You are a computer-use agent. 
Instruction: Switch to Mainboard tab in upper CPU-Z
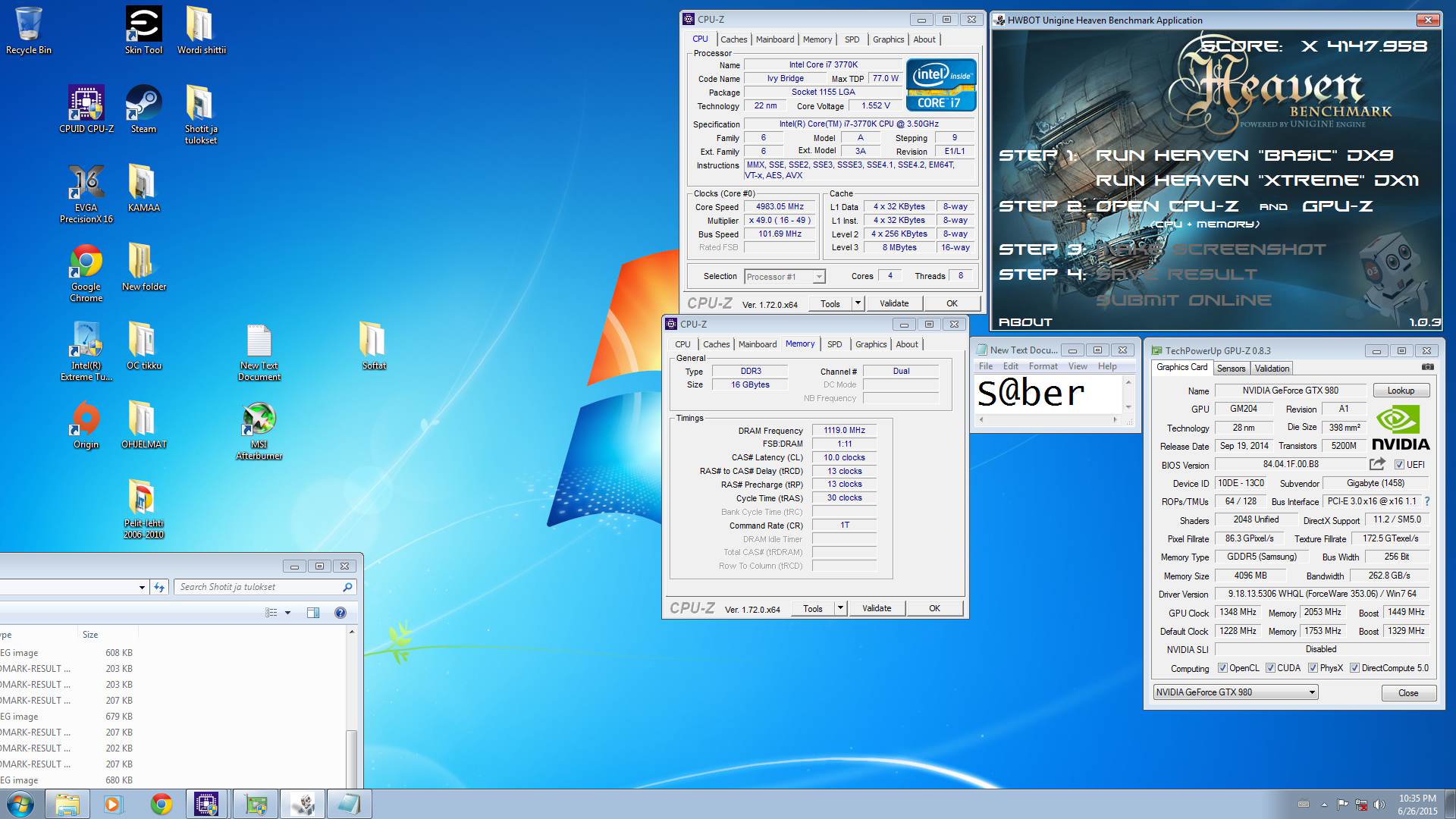pyautogui.click(x=775, y=39)
